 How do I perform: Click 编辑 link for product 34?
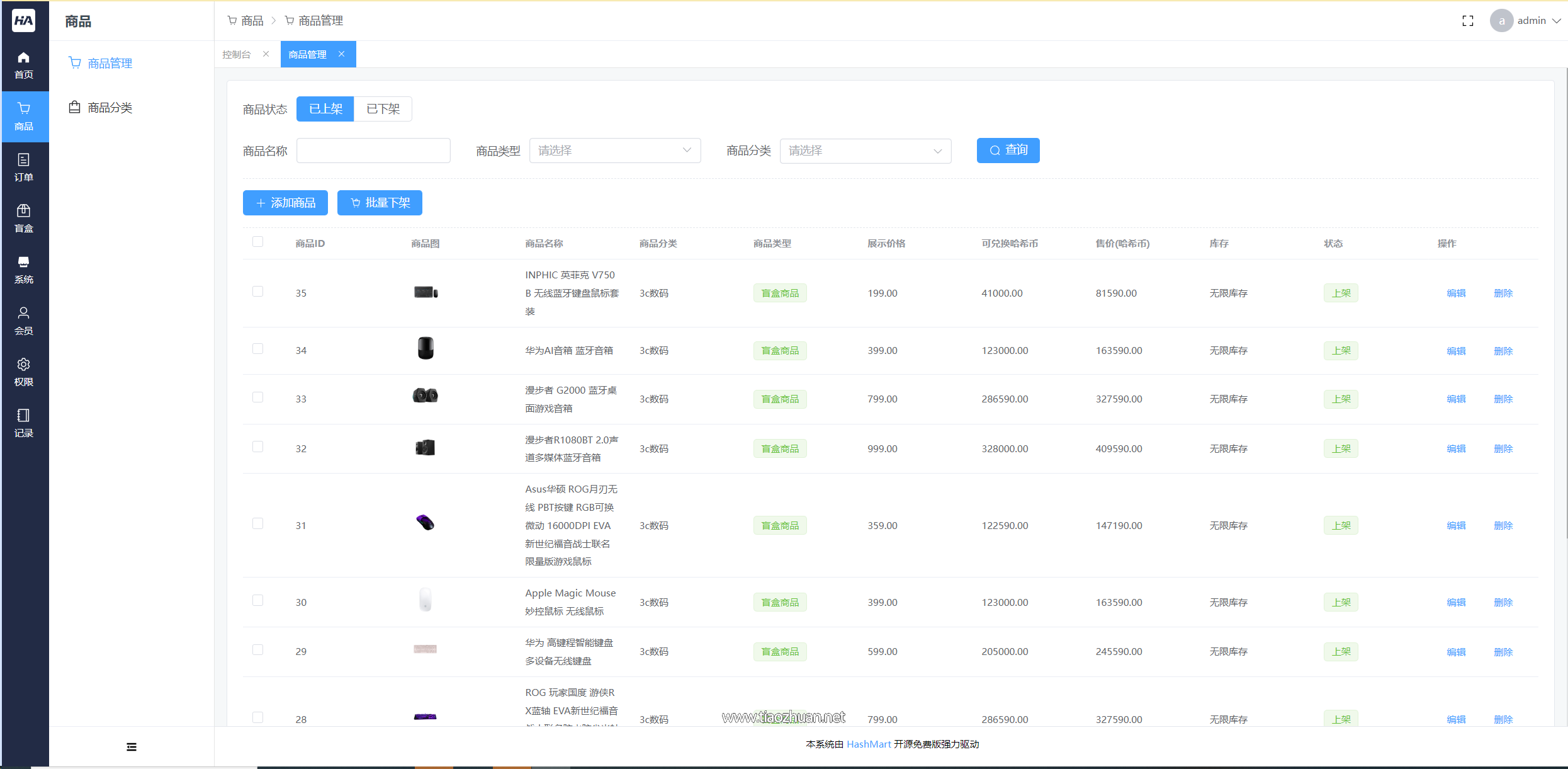click(1455, 351)
